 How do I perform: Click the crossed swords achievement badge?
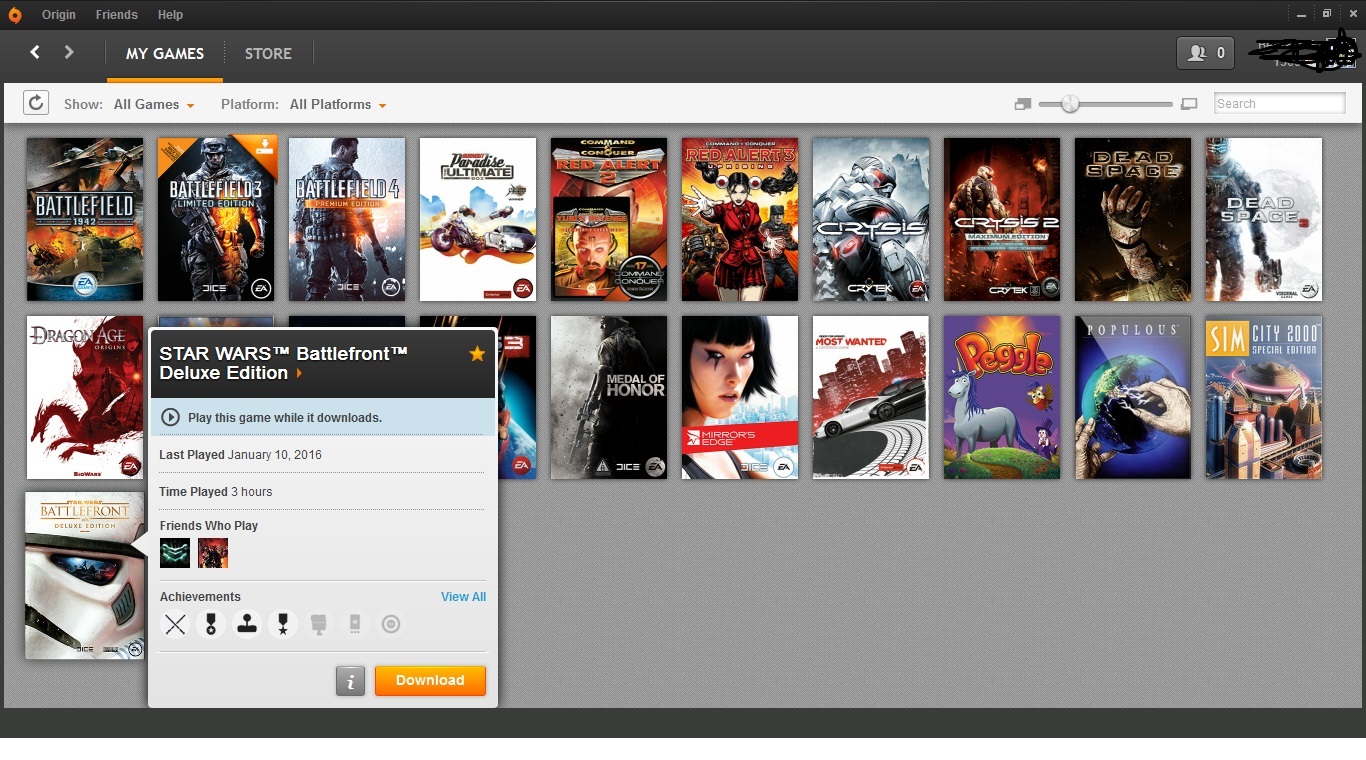(175, 625)
